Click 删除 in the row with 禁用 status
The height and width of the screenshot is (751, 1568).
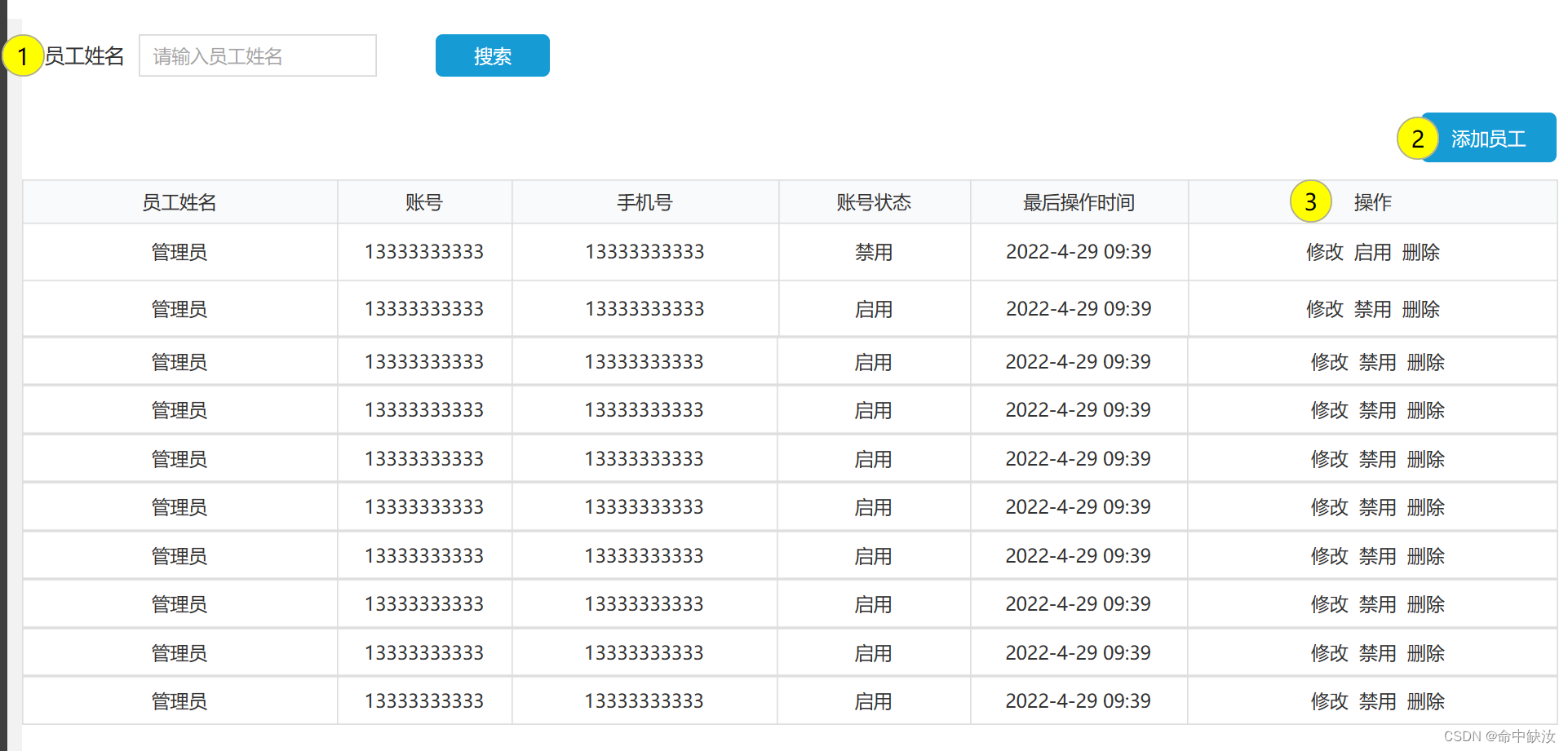[x=1420, y=252]
